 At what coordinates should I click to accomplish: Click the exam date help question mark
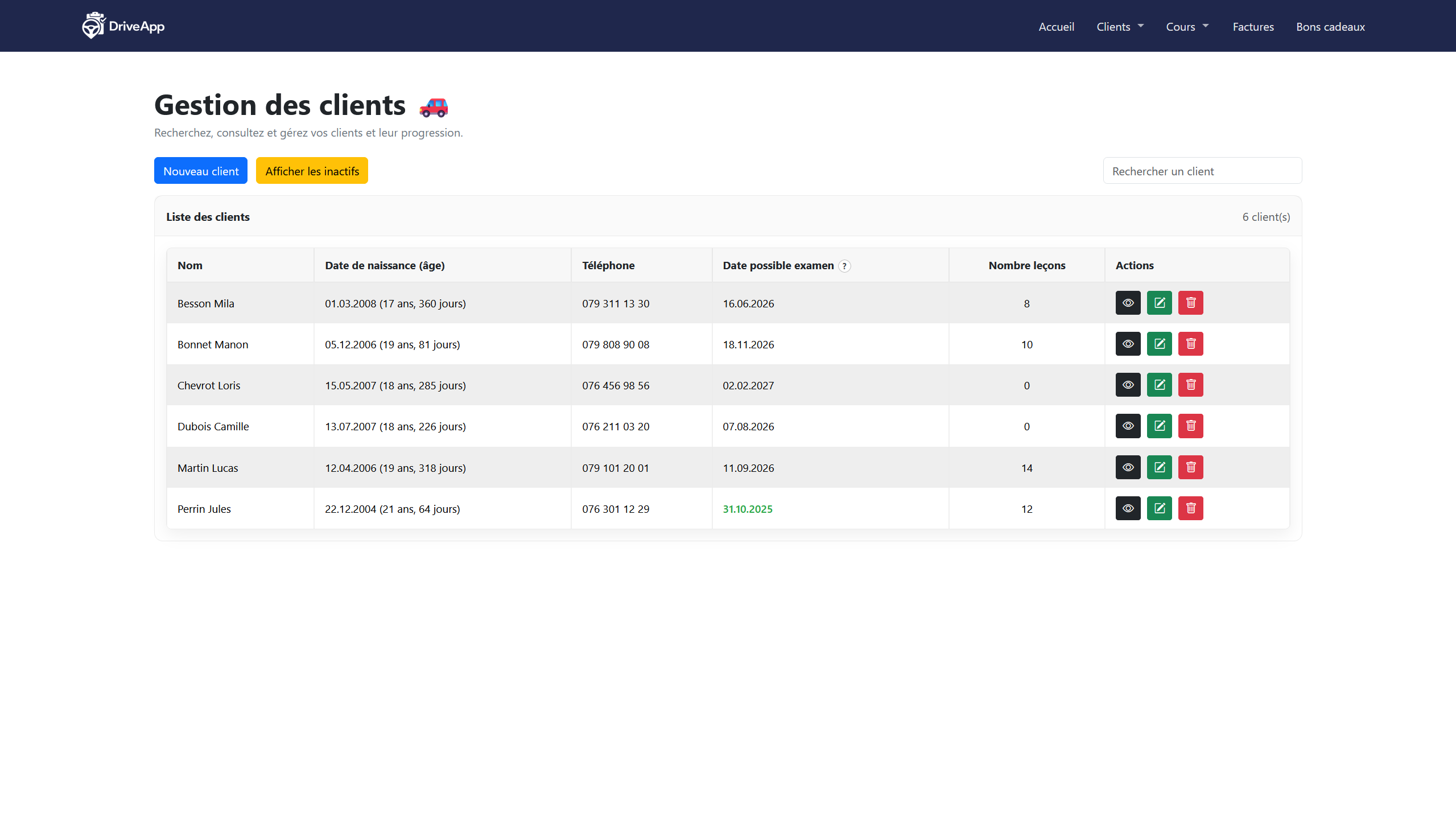pos(844,266)
